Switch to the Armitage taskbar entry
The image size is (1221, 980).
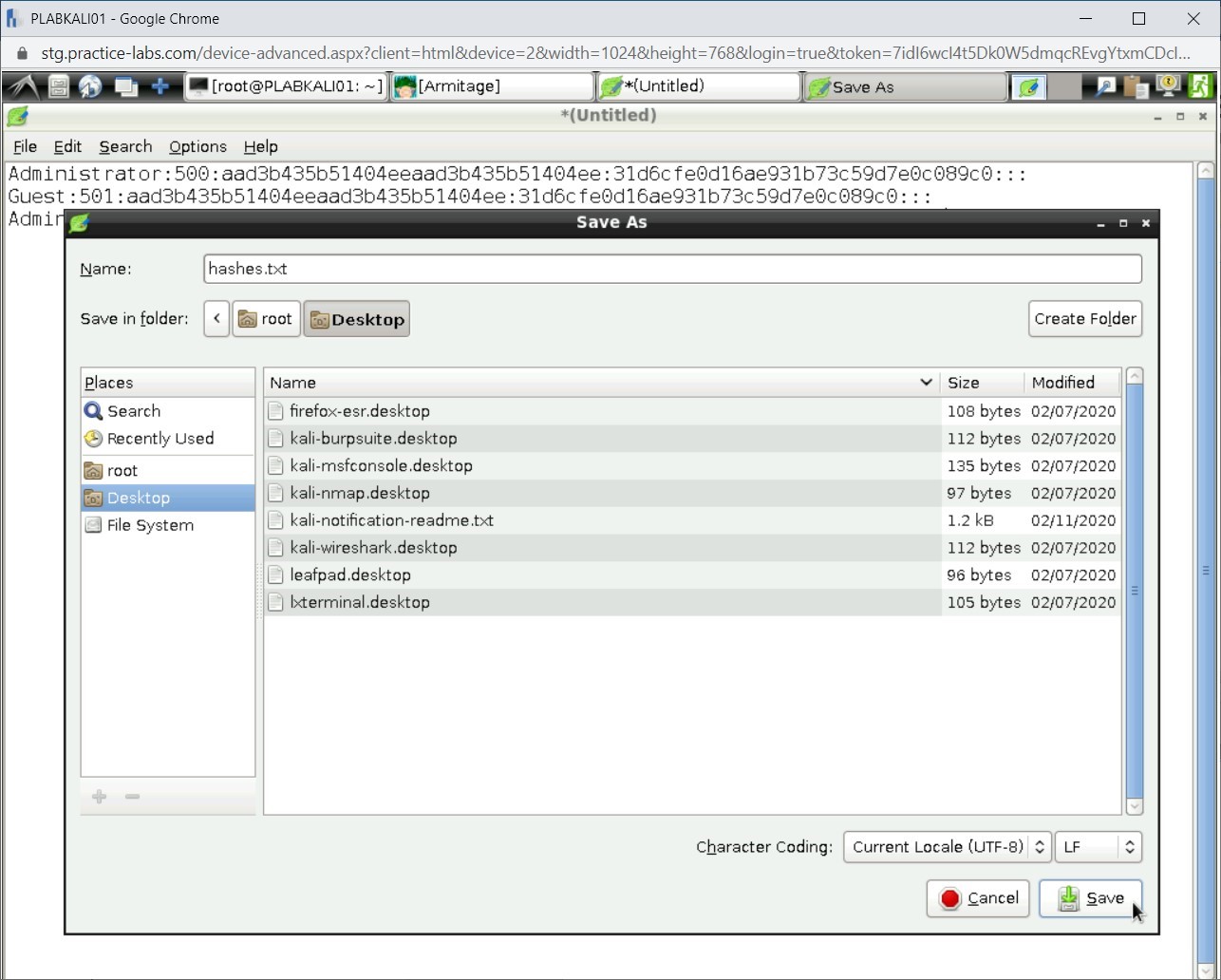coord(489,86)
